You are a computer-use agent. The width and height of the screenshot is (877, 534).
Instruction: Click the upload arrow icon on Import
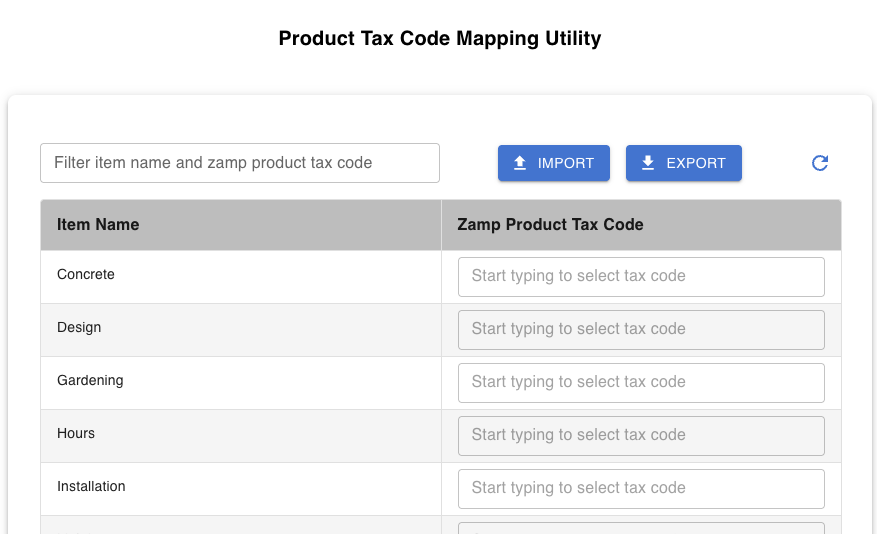tap(520, 163)
